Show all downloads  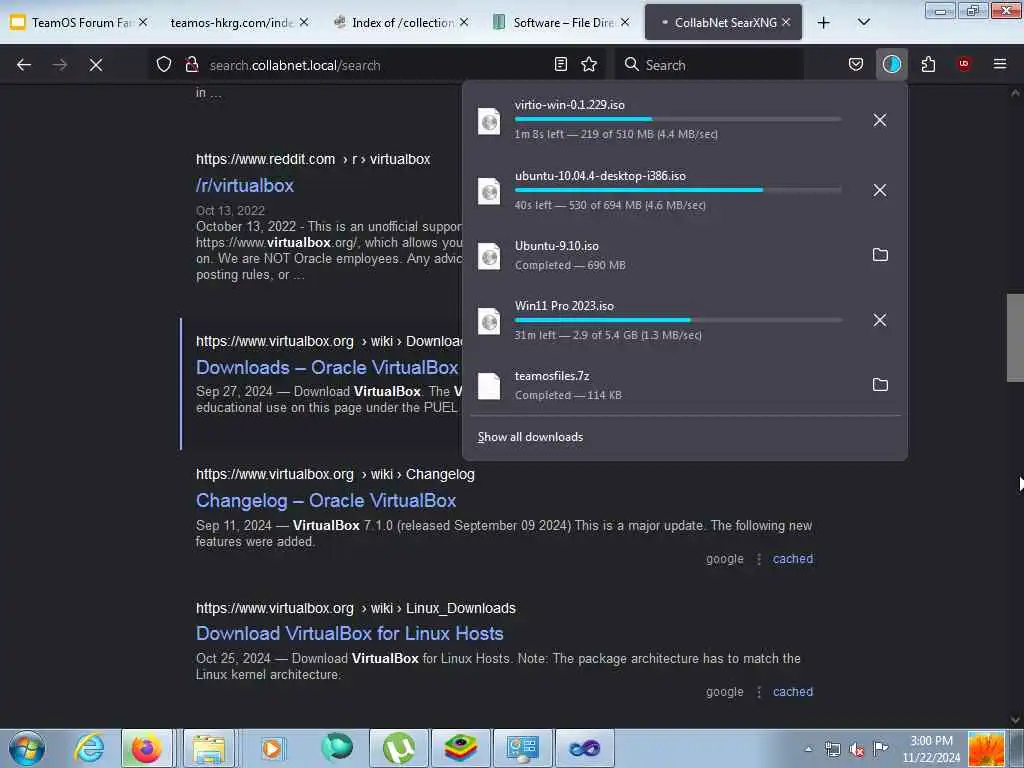(530, 437)
